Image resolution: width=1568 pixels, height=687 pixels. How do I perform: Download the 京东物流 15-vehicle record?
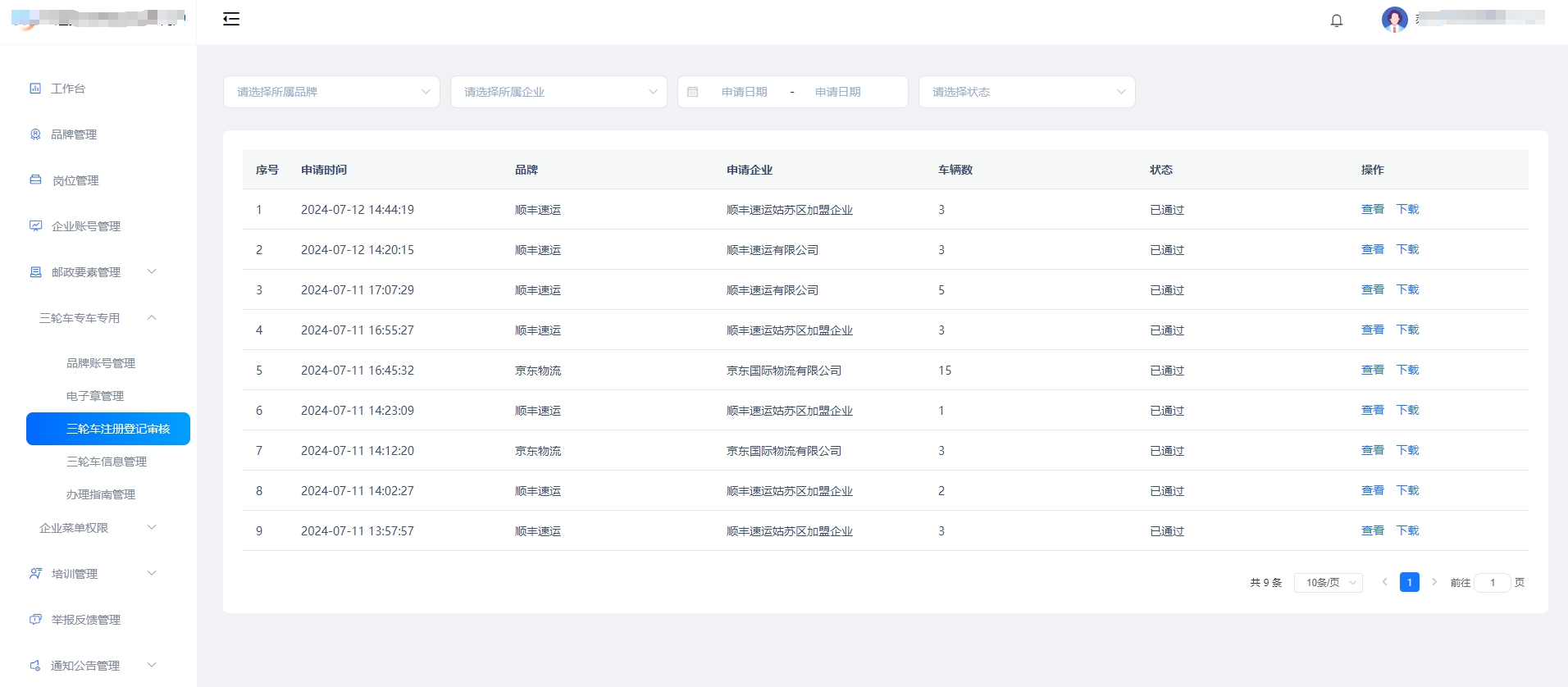[x=1407, y=370]
